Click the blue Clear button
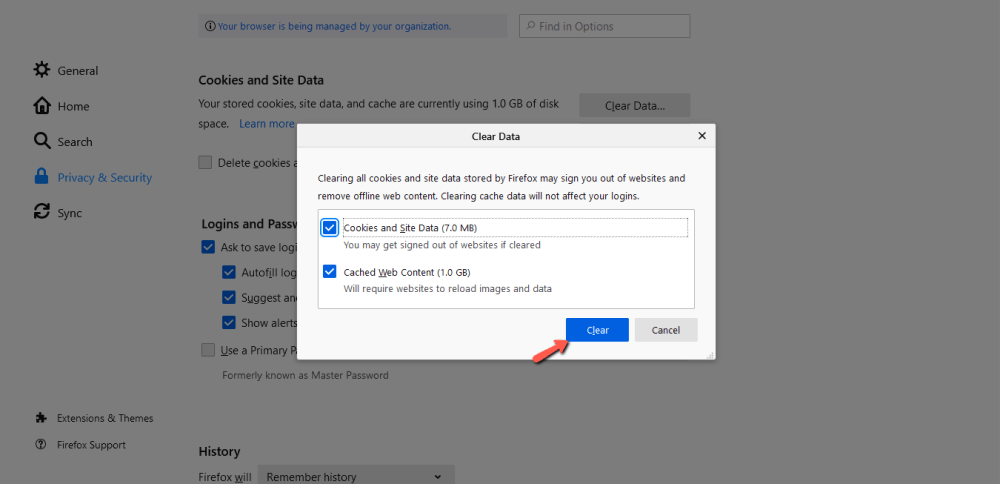This screenshot has height=484, width=1000. [597, 330]
